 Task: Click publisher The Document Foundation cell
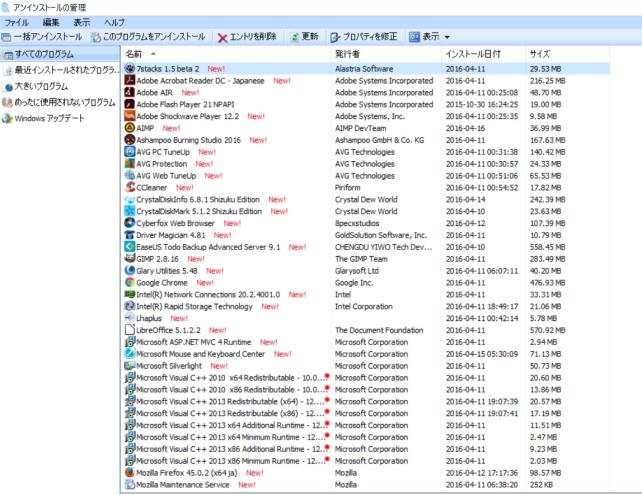[x=379, y=330]
